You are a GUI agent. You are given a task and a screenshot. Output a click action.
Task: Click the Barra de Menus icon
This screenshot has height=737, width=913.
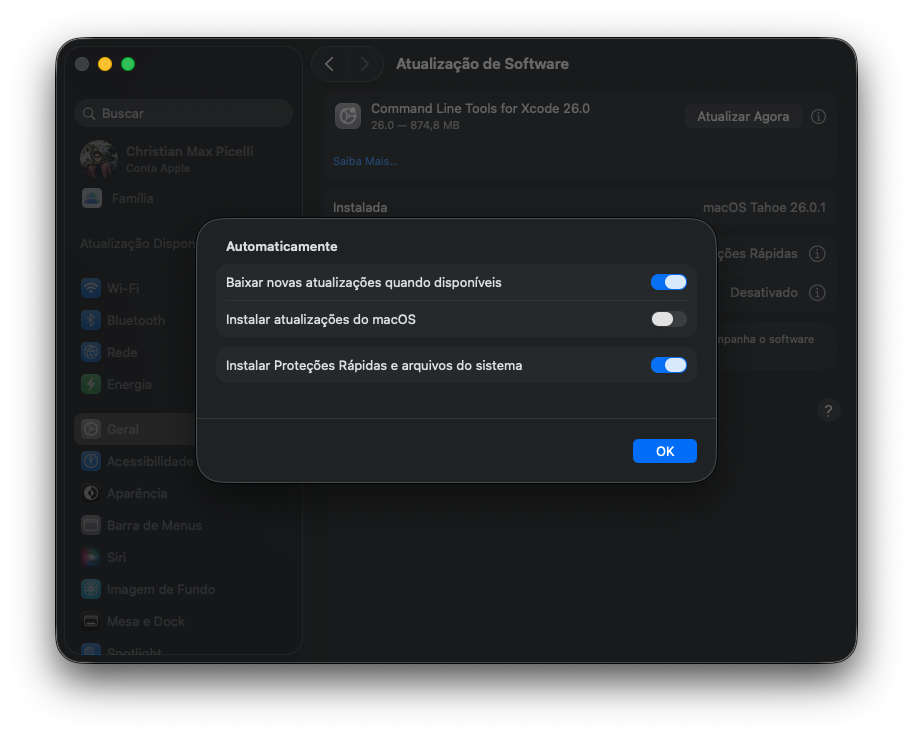pyautogui.click(x=91, y=525)
